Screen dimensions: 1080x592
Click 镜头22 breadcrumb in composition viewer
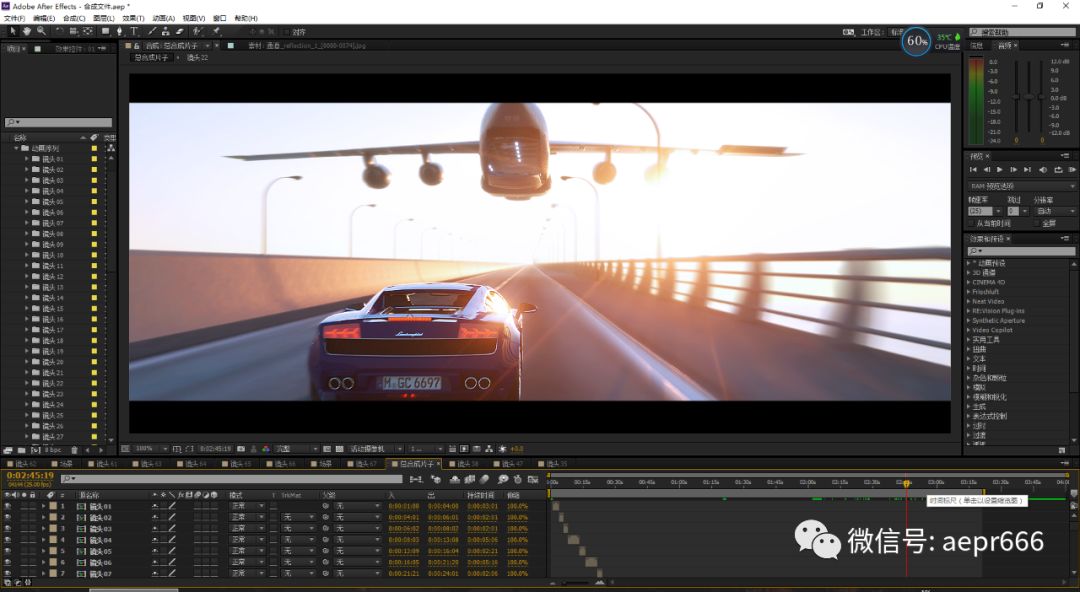[197, 58]
